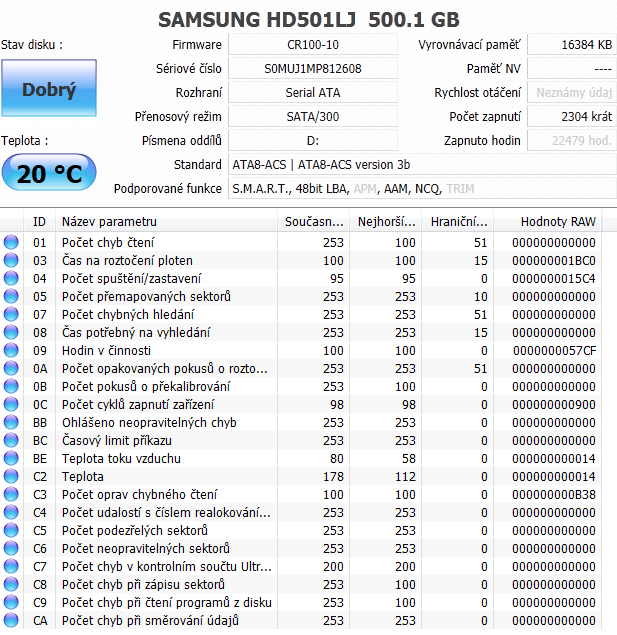Image resolution: width=617 pixels, height=635 pixels.
Task: Click status icon for row C9
Action: pos(11,602)
